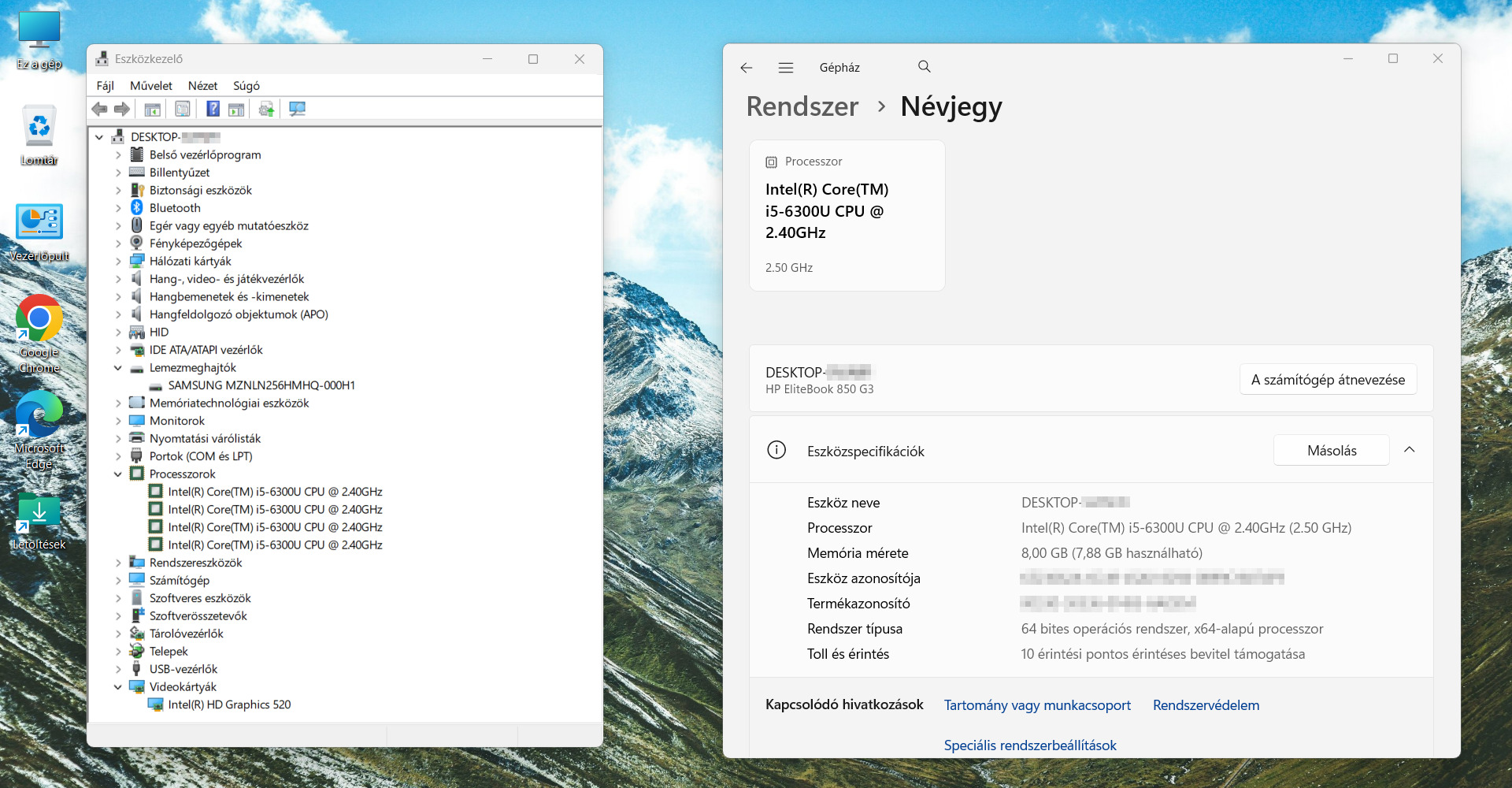This screenshot has width=1512, height=788.
Task: Click the Back arrow in Device Manager toolbar
Action: click(99, 110)
